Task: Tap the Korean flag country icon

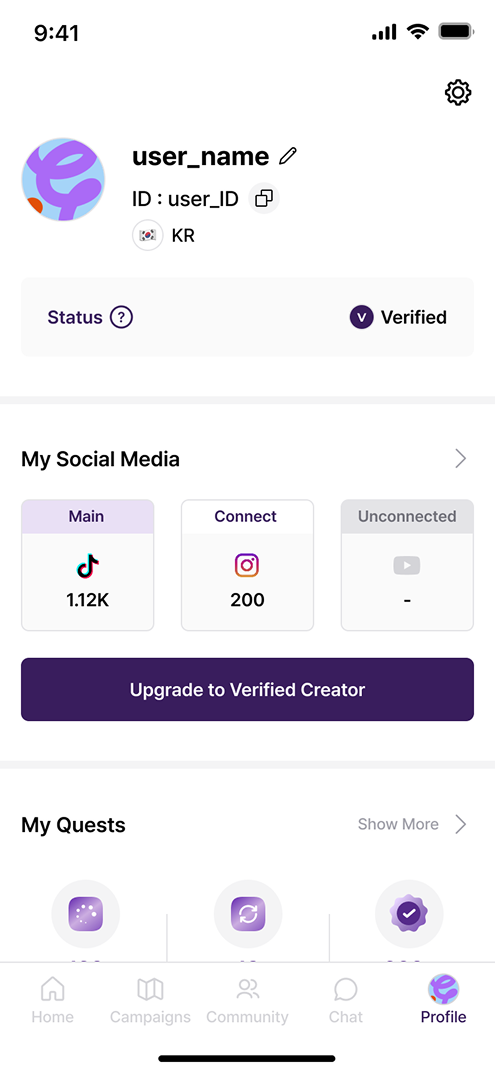Action: click(147, 235)
